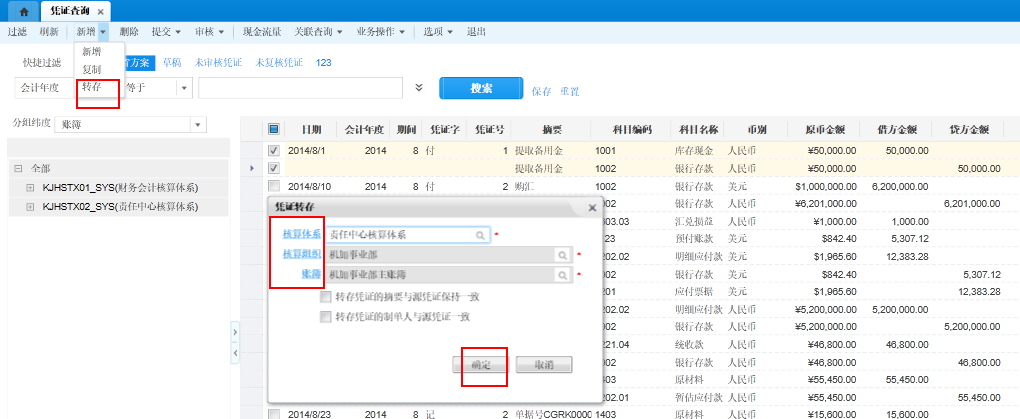Image resolution: width=1020 pixels, height=419 pixels.
Task: Click into the filter value input field
Action: pos(300,88)
